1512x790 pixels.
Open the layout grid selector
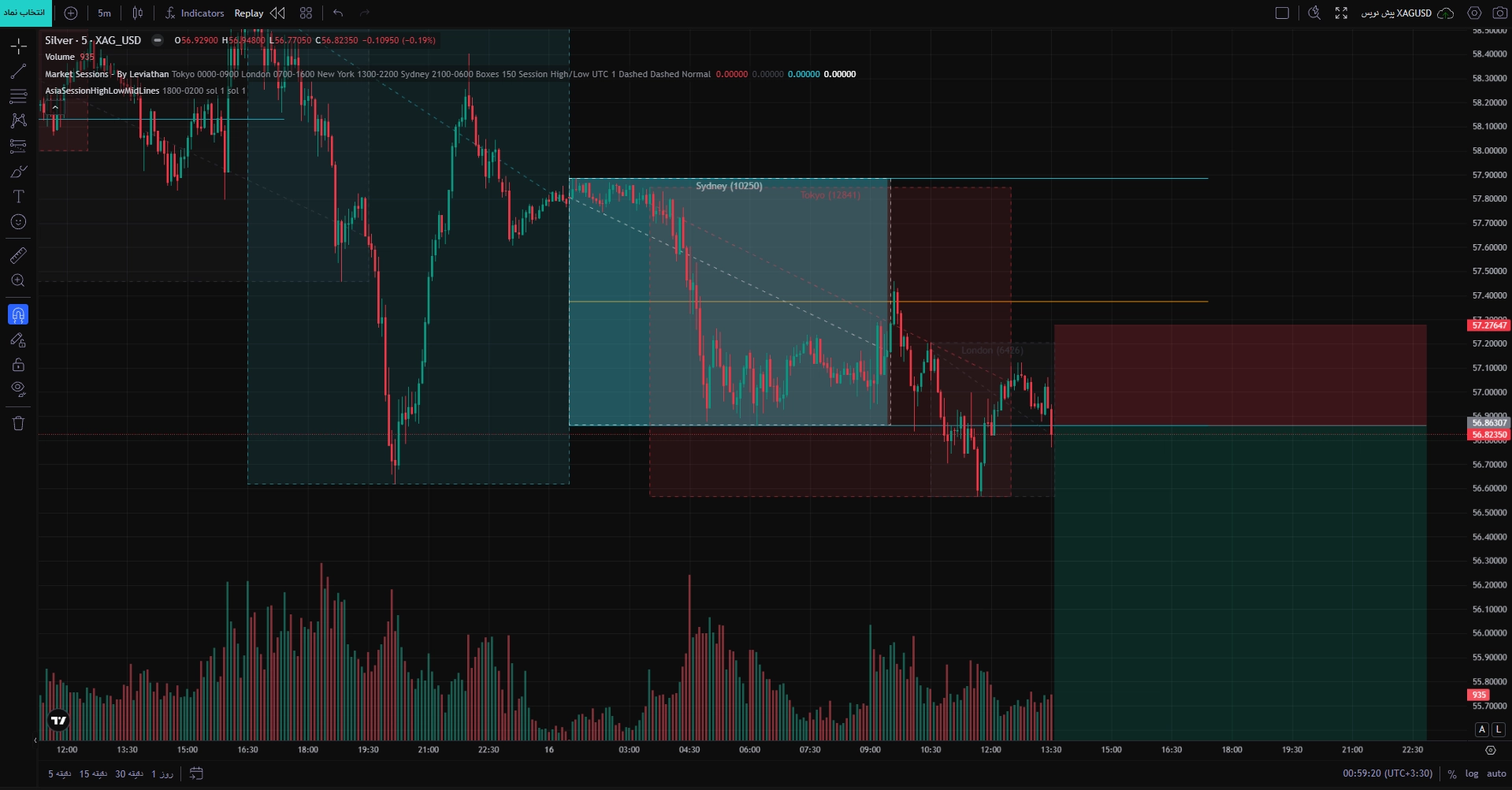click(306, 13)
